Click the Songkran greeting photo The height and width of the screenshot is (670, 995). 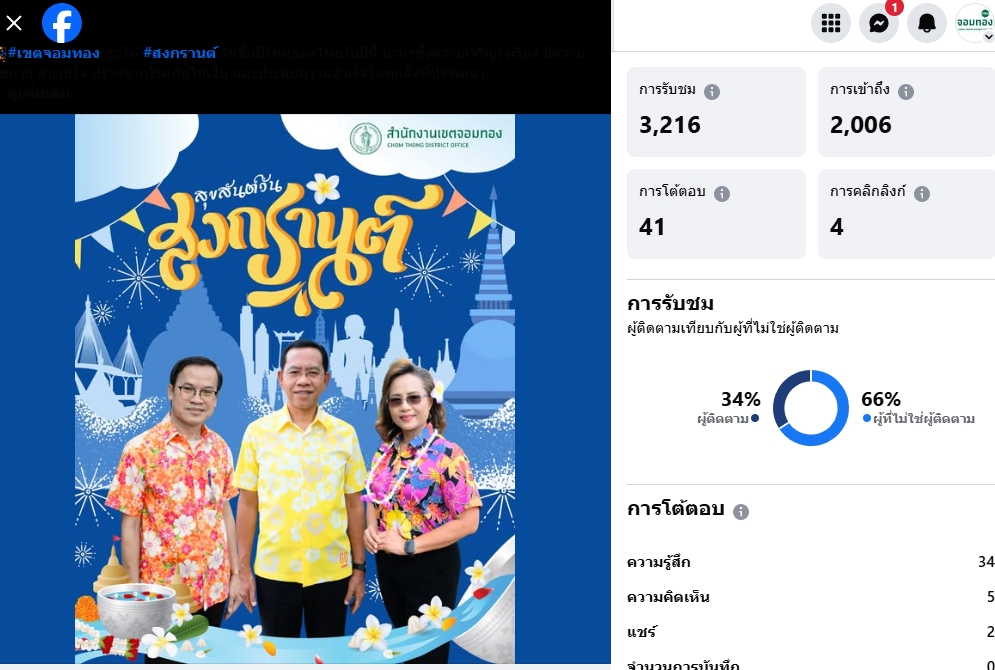coord(295,388)
